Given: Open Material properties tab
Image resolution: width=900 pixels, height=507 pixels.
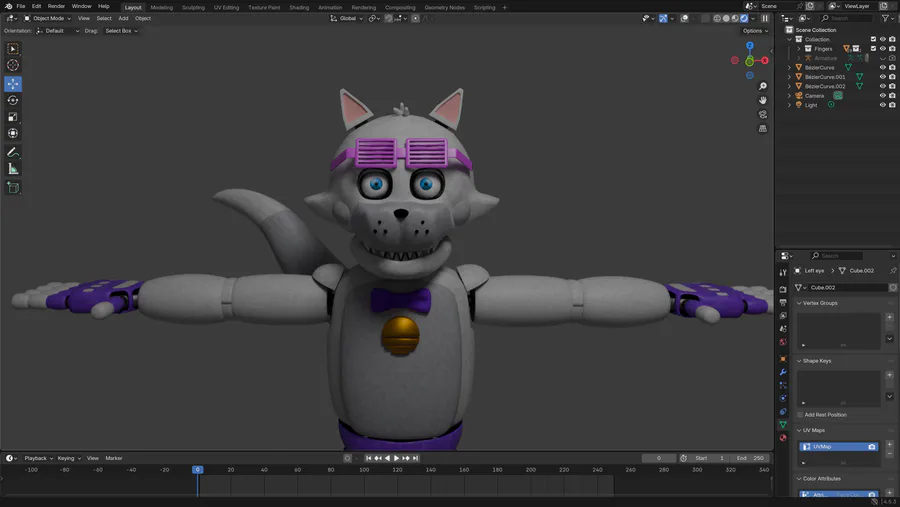Looking at the screenshot, I should point(783,438).
